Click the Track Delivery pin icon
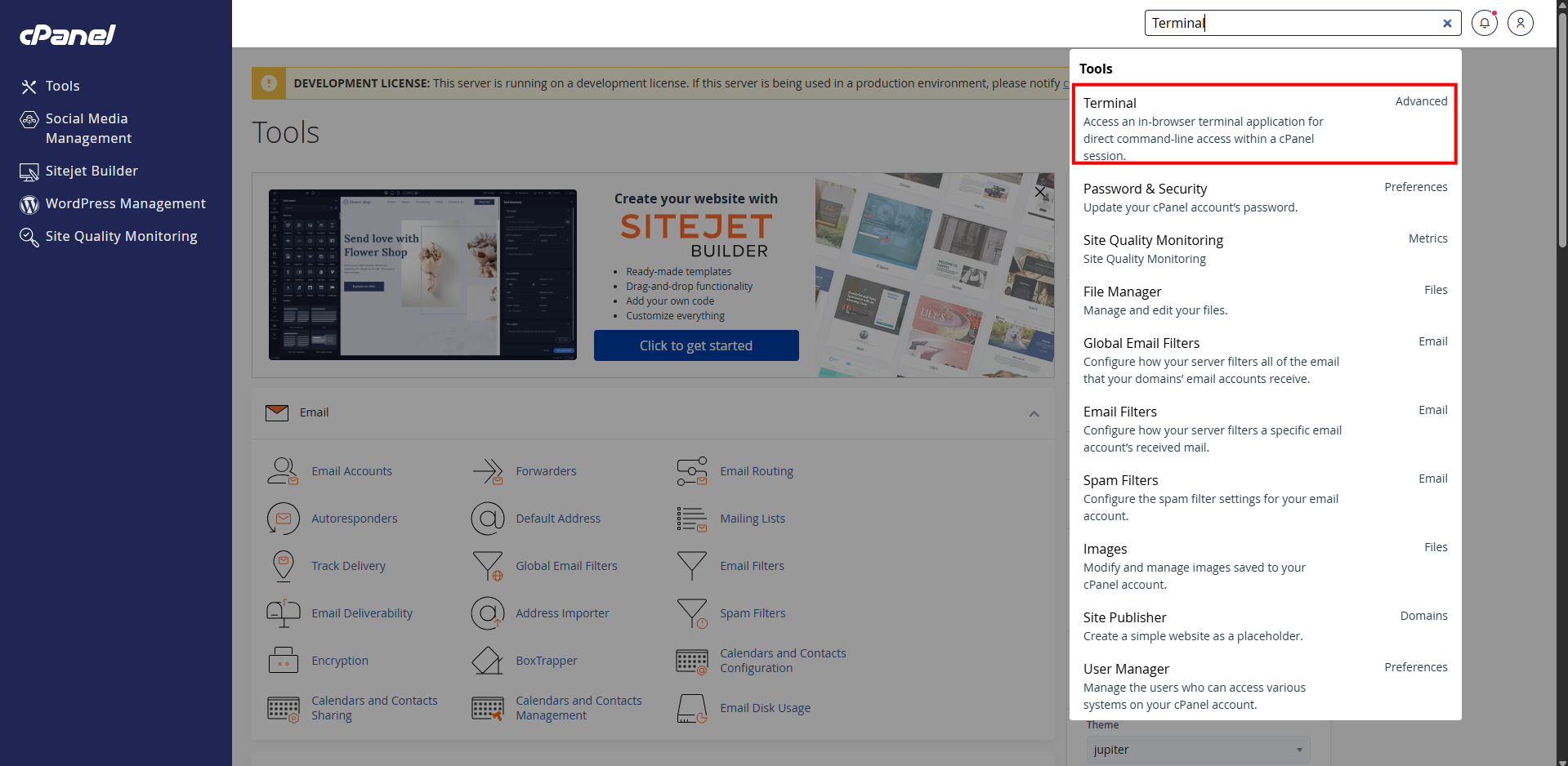The image size is (1568, 766). (283, 566)
